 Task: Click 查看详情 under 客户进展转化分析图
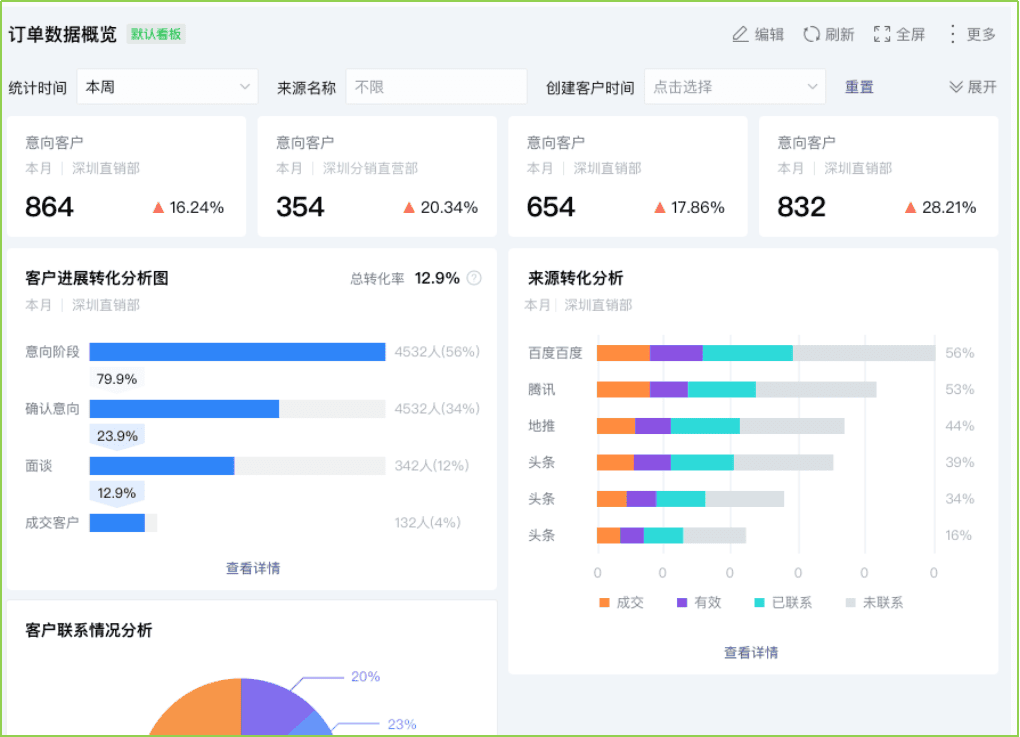point(253,568)
